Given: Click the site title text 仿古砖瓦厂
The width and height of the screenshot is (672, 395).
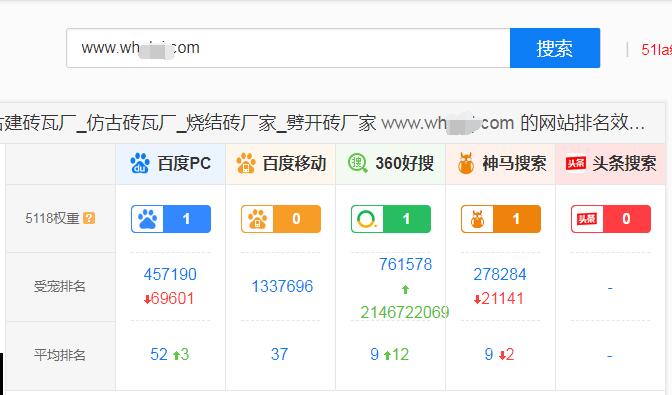Looking at the screenshot, I should (131, 123).
